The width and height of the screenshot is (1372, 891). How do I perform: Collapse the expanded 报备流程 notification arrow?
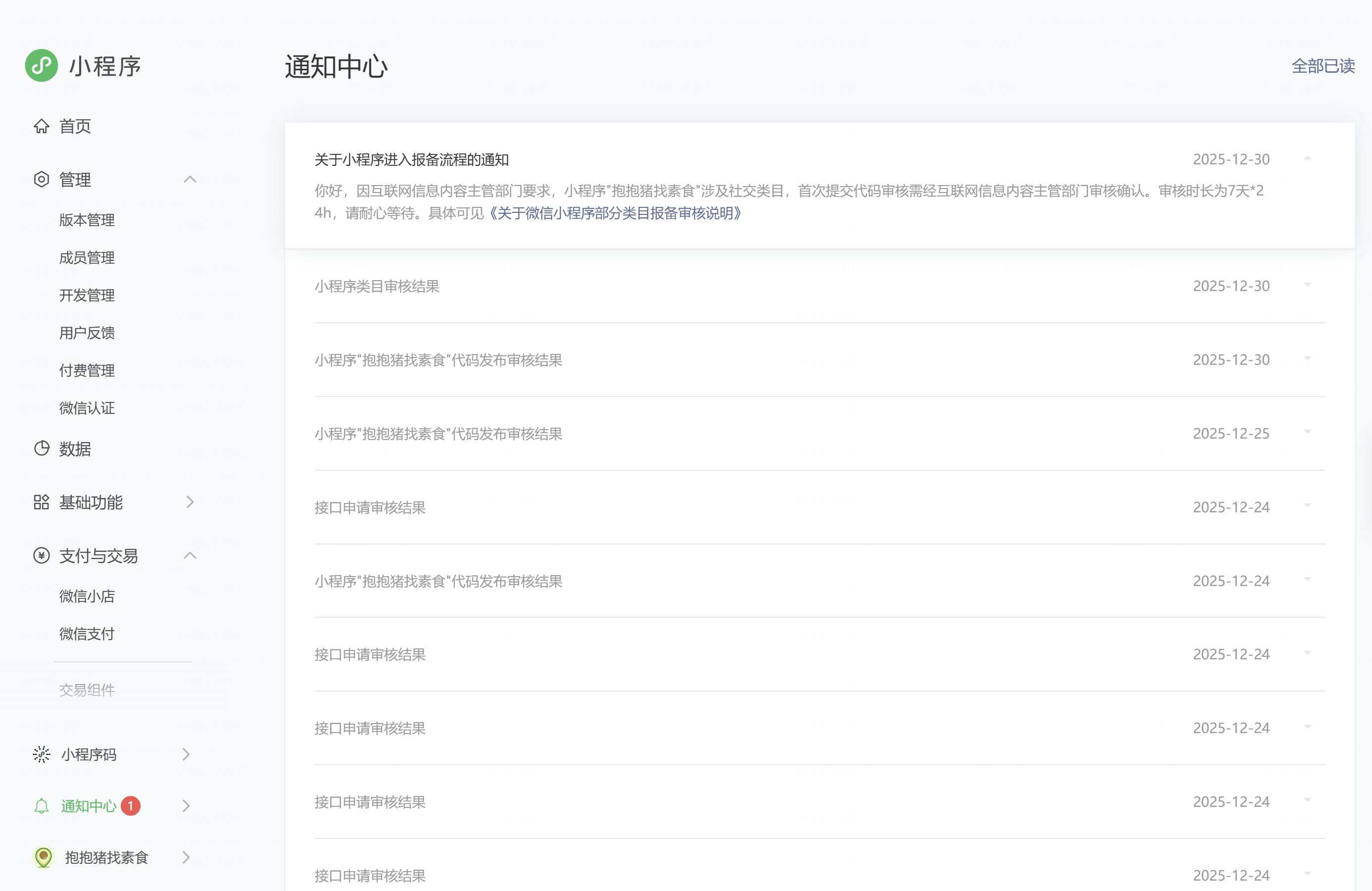(1308, 158)
